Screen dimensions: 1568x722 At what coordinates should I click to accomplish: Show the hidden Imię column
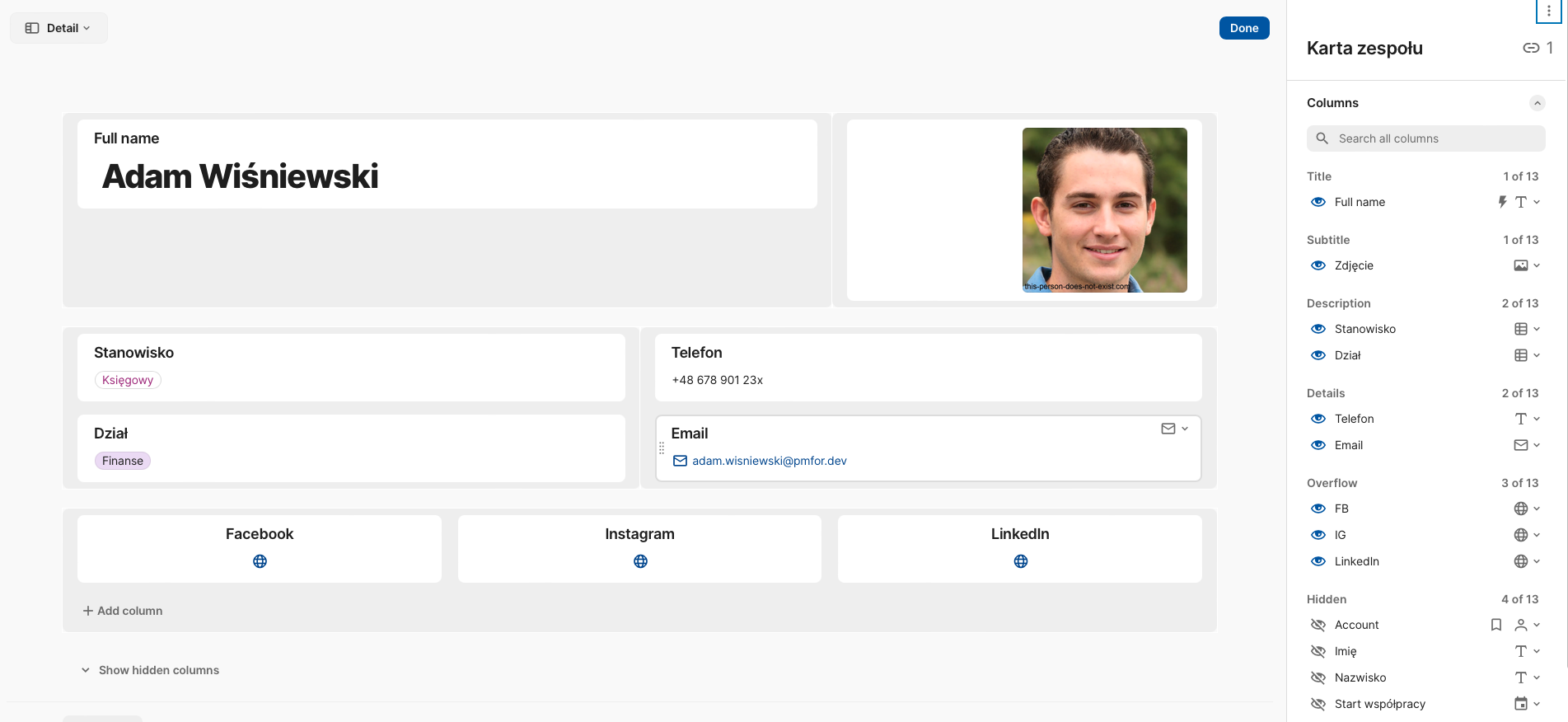click(x=1318, y=651)
